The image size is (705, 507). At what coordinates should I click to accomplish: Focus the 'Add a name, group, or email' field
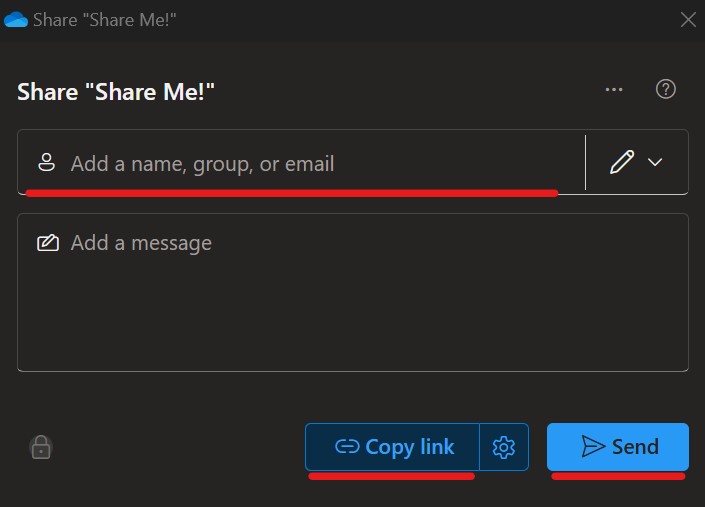coord(300,163)
